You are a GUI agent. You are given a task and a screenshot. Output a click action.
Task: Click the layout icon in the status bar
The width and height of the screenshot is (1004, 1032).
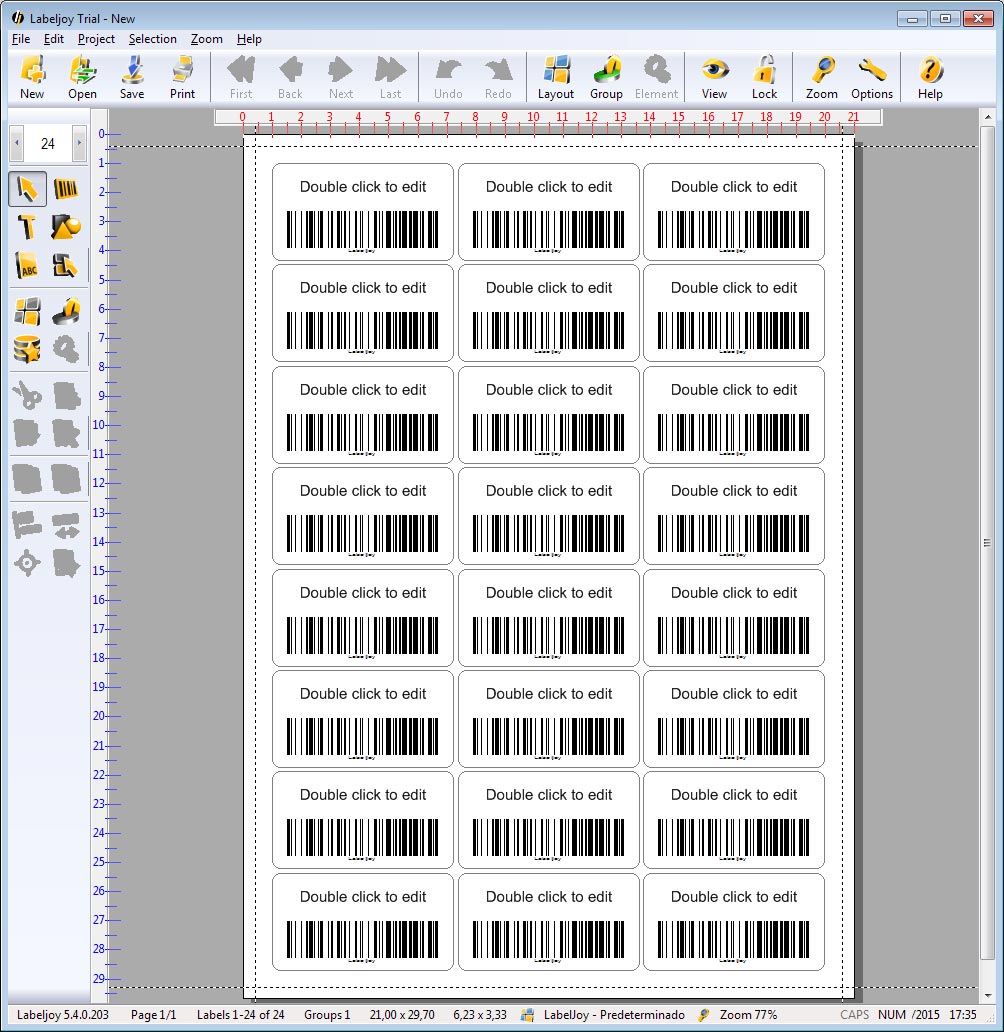pos(527,1015)
